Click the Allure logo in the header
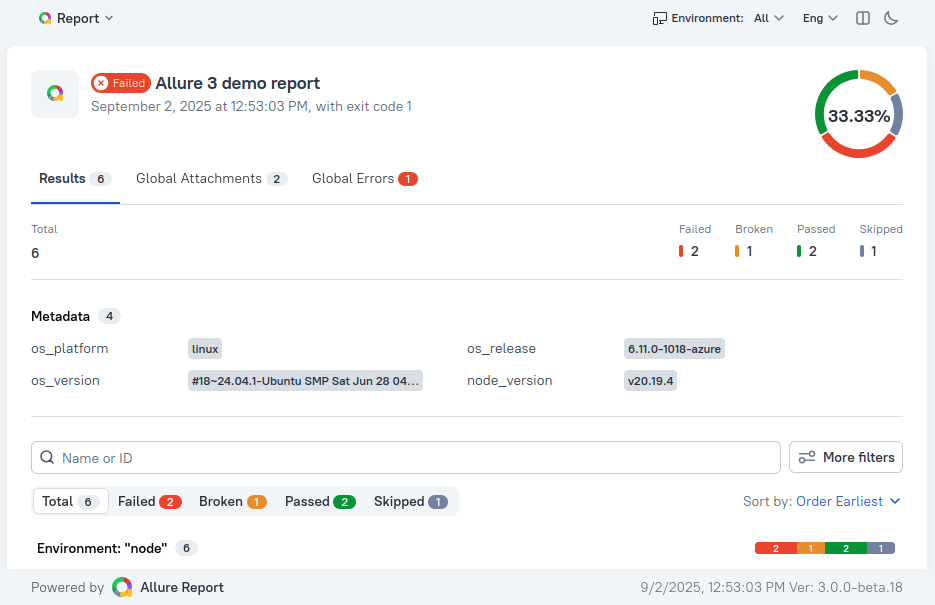The image size is (935, 605). pos(45,18)
